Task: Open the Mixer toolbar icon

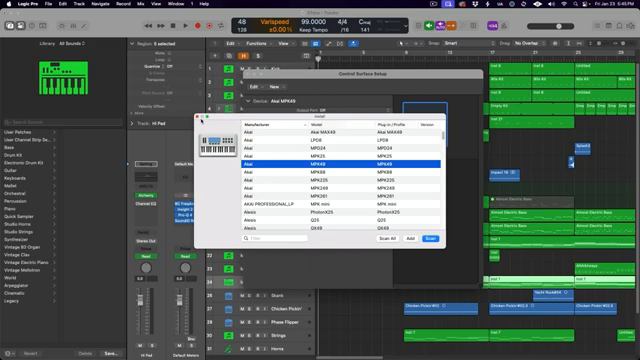Action: [x=73, y=26]
